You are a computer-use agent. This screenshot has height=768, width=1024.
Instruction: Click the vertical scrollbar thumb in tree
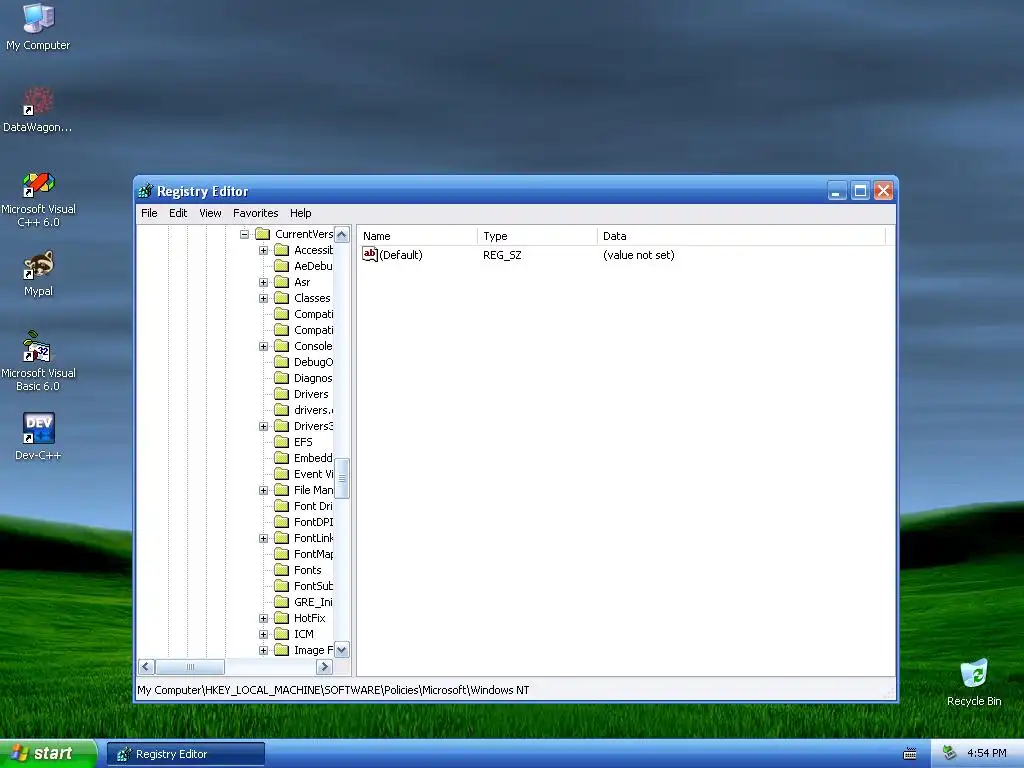pos(342,478)
